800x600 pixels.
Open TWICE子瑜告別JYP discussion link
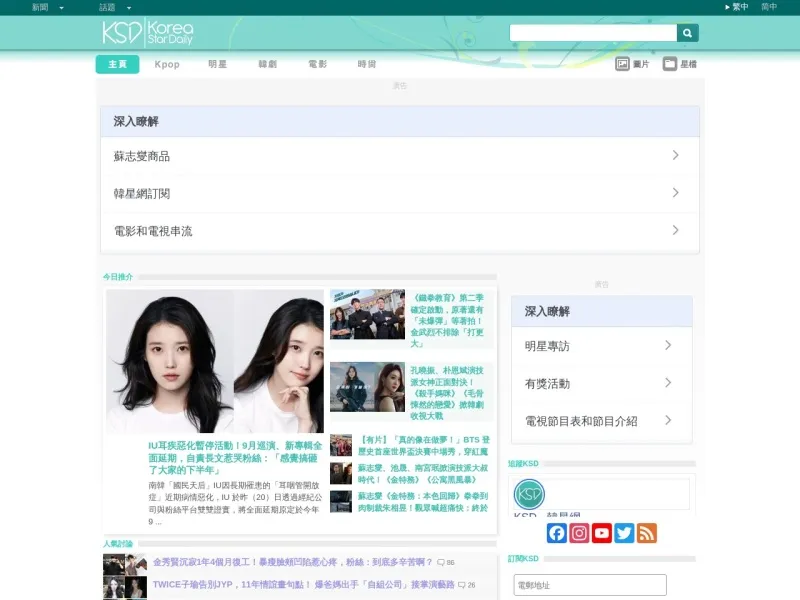pyautogui.click(x=304, y=585)
